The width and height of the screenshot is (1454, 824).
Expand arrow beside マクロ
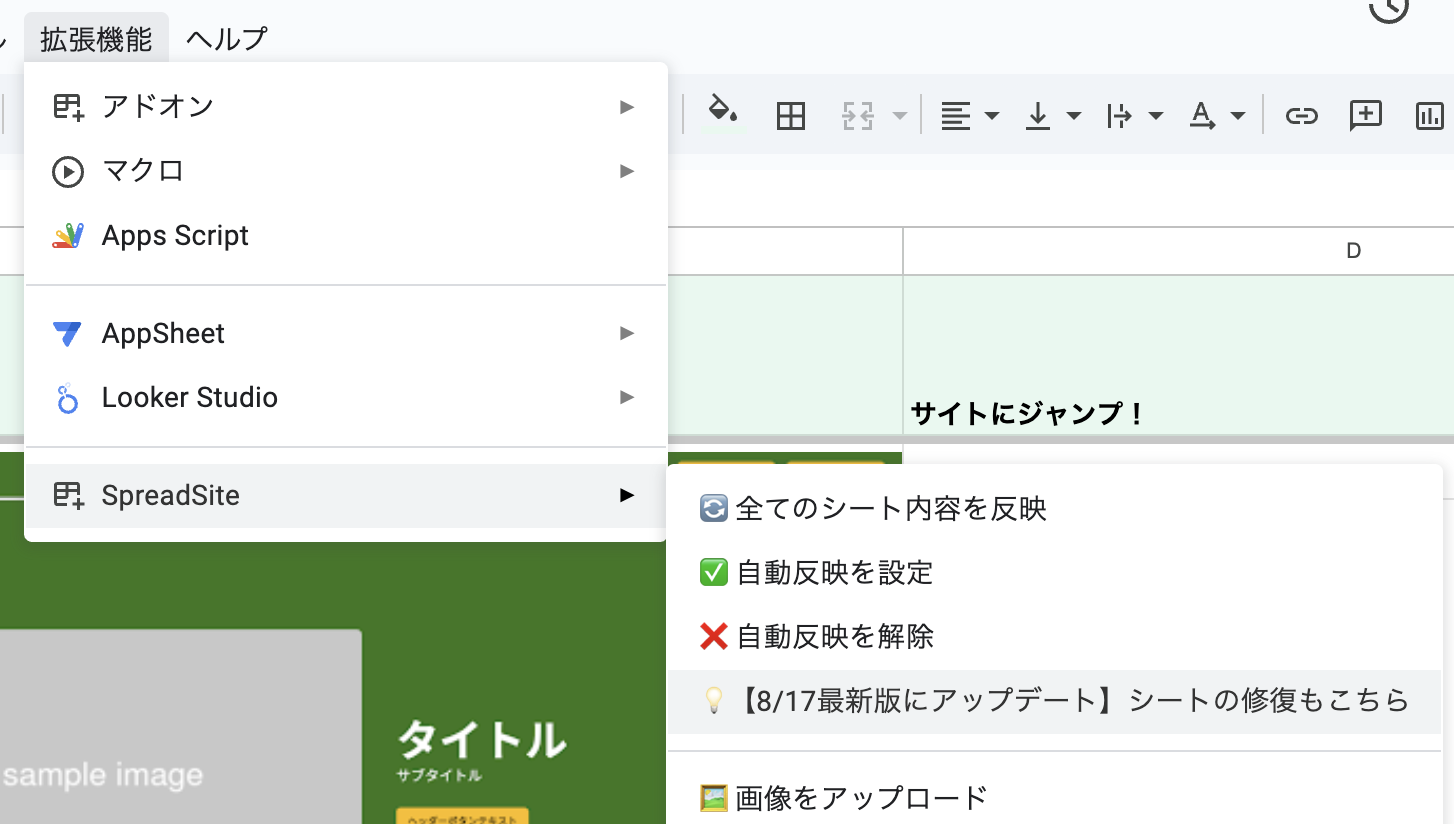pos(627,171)
